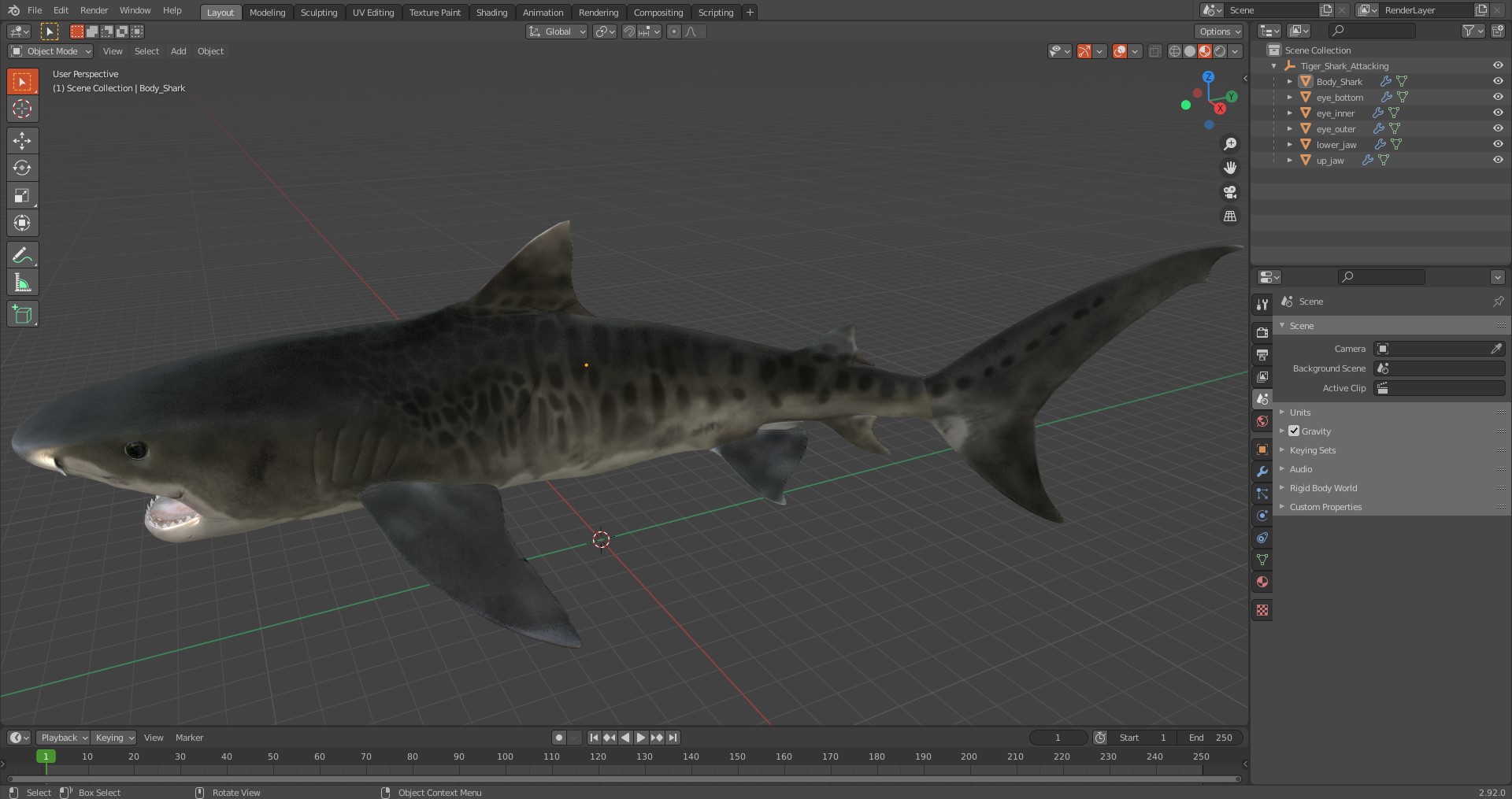Image resolution: width=1512 pixels, height=799 pixels.
Task: Hide eye_outer object visibility
Action: pyautogui.click(x=1498, y=128)
